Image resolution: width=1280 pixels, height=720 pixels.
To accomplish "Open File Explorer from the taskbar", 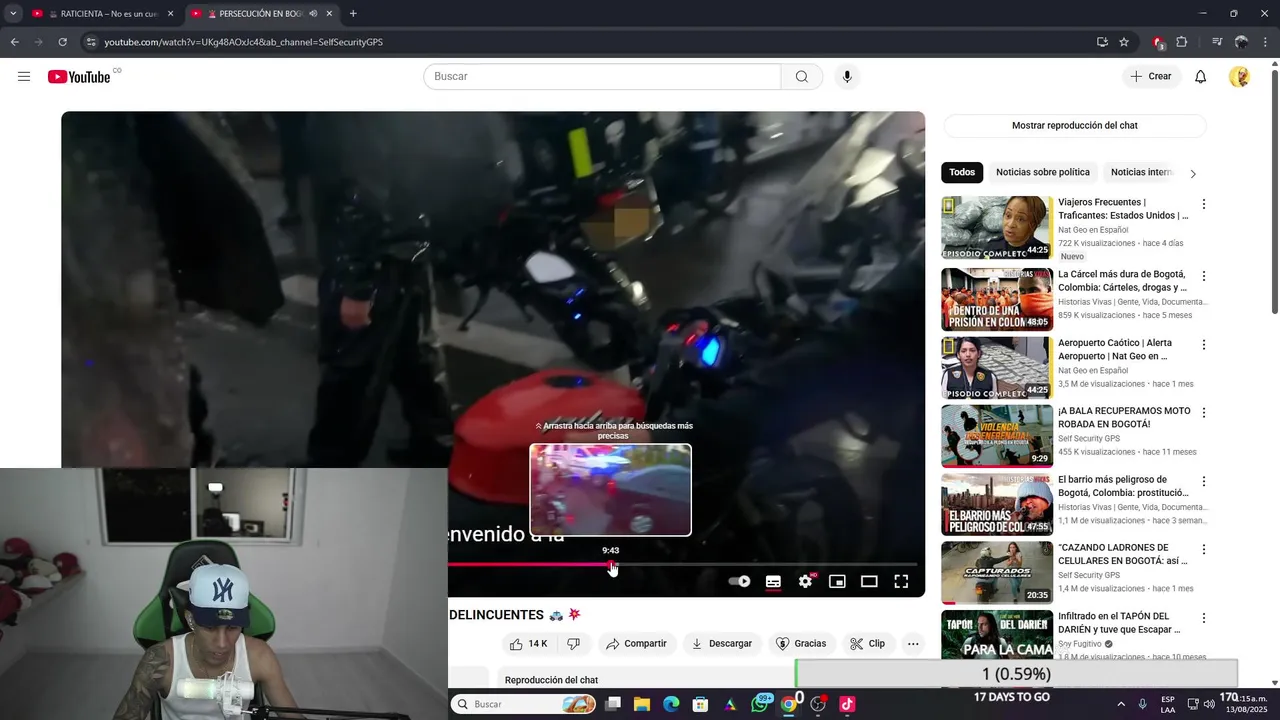I will click(642, 704).
